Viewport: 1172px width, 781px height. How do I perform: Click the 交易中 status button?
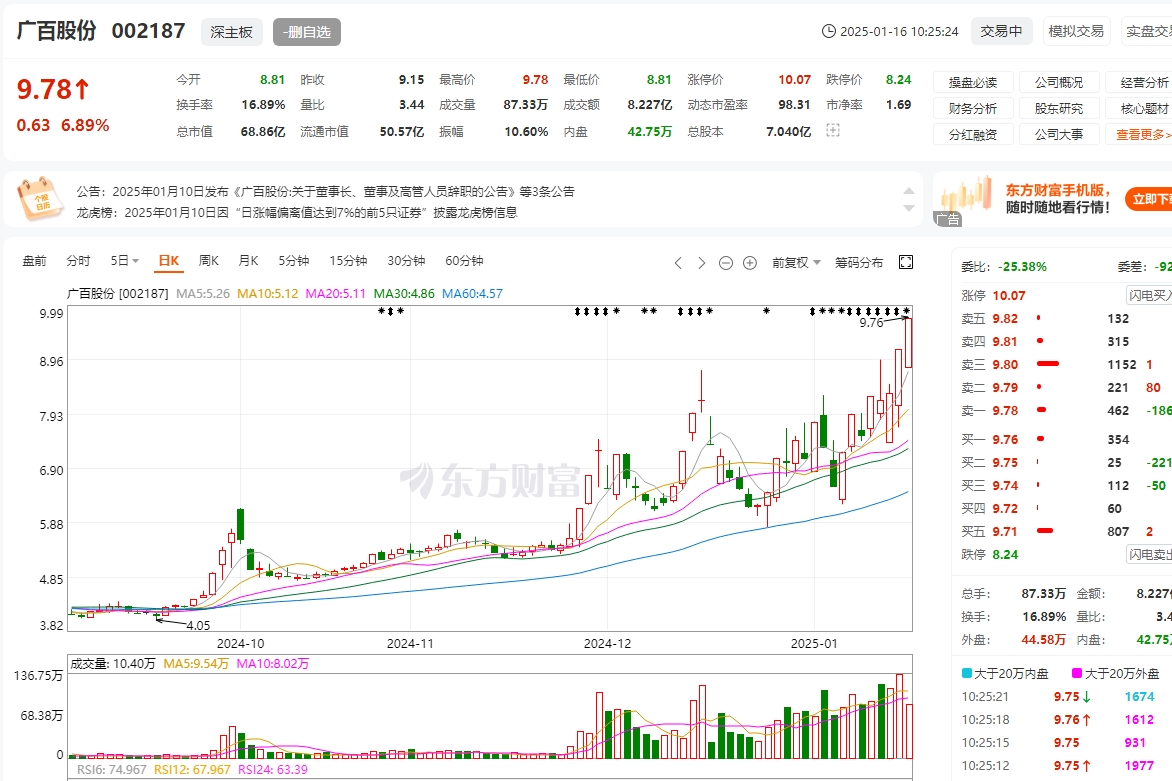coord(1002,31)
